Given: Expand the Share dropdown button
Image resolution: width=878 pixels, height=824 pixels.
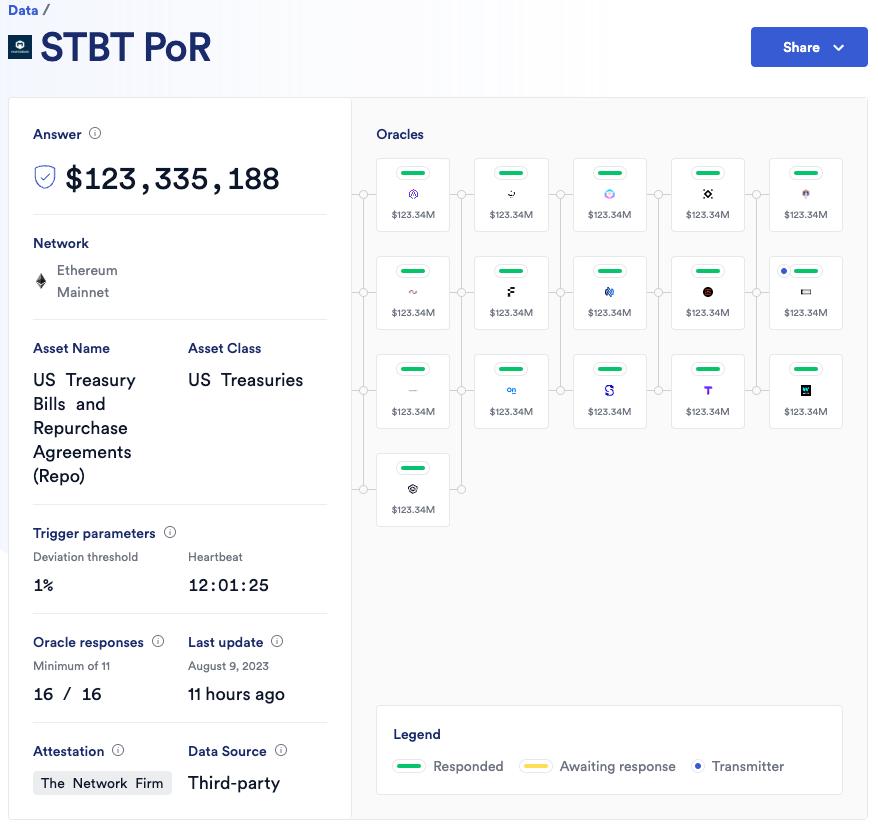Looking at the screenshot, I should point(809,47).
